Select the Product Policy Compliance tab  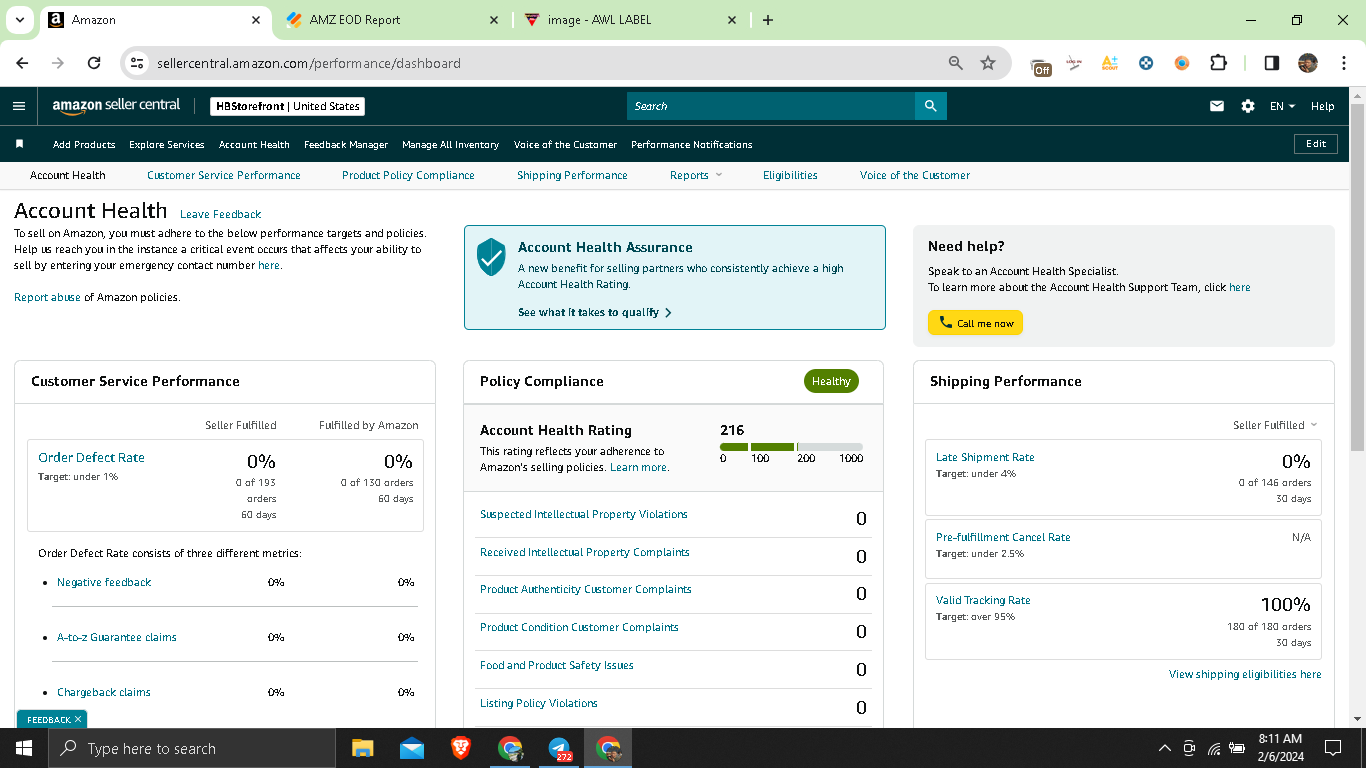coord(408,175)
